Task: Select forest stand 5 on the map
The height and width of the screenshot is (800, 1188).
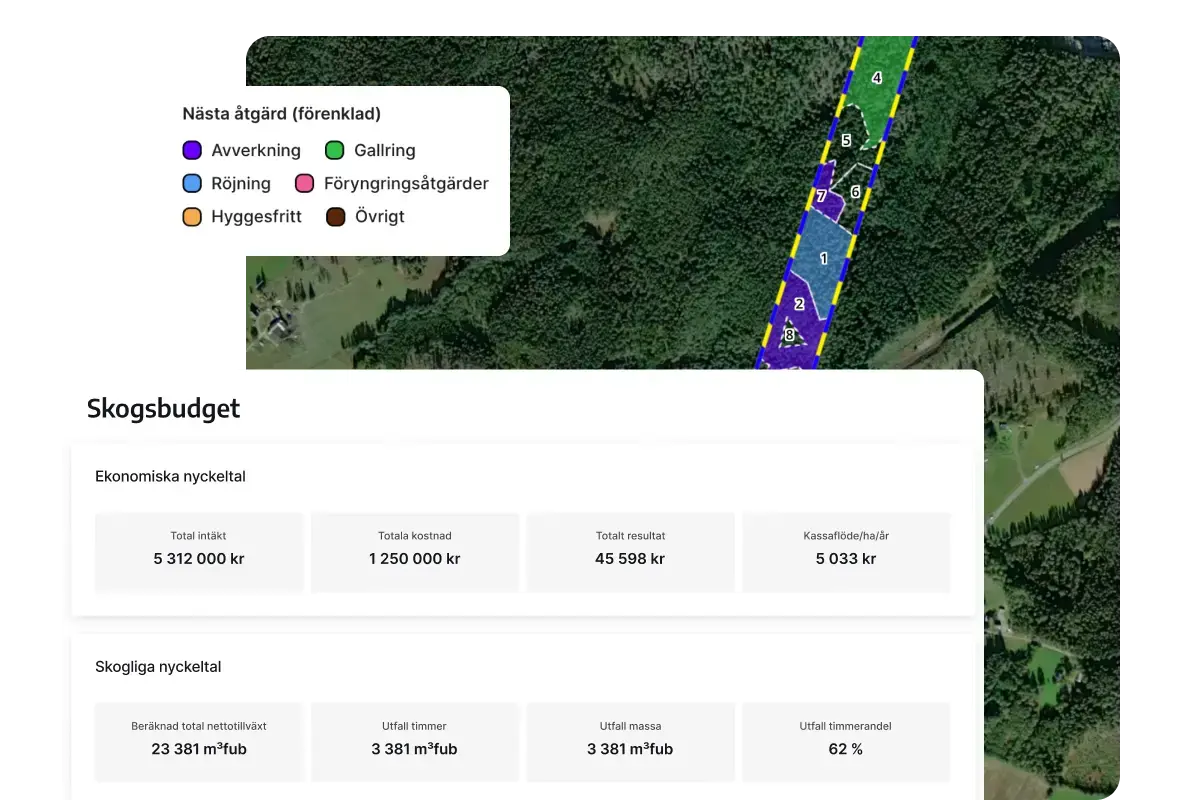Action: pyautogui.click(x=846, y=141)
